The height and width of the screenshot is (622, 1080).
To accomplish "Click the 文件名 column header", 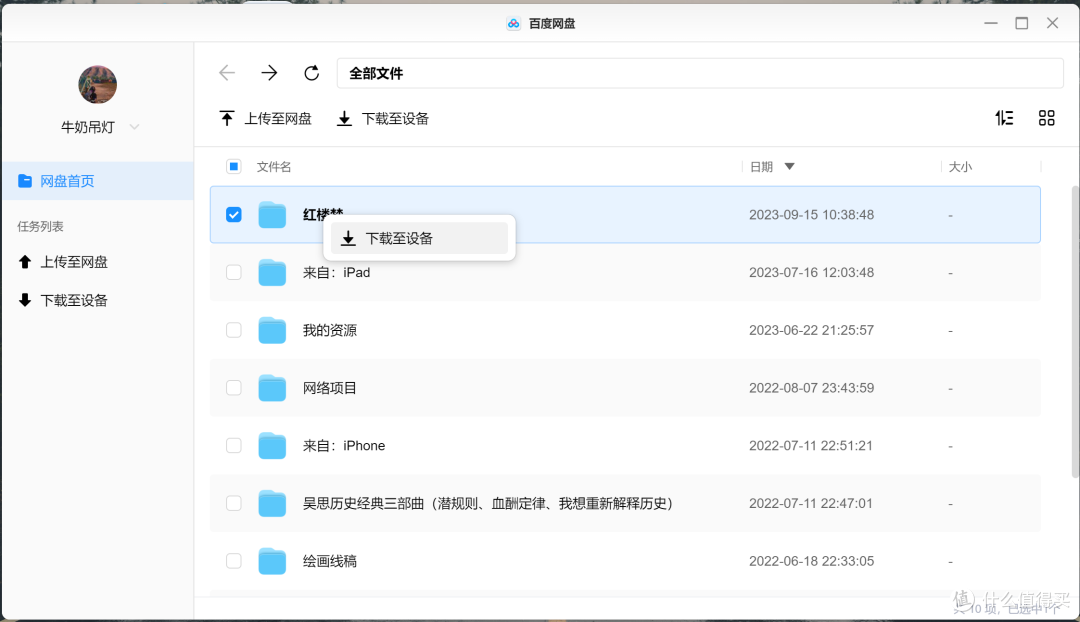I will click(x=273, y=167).
